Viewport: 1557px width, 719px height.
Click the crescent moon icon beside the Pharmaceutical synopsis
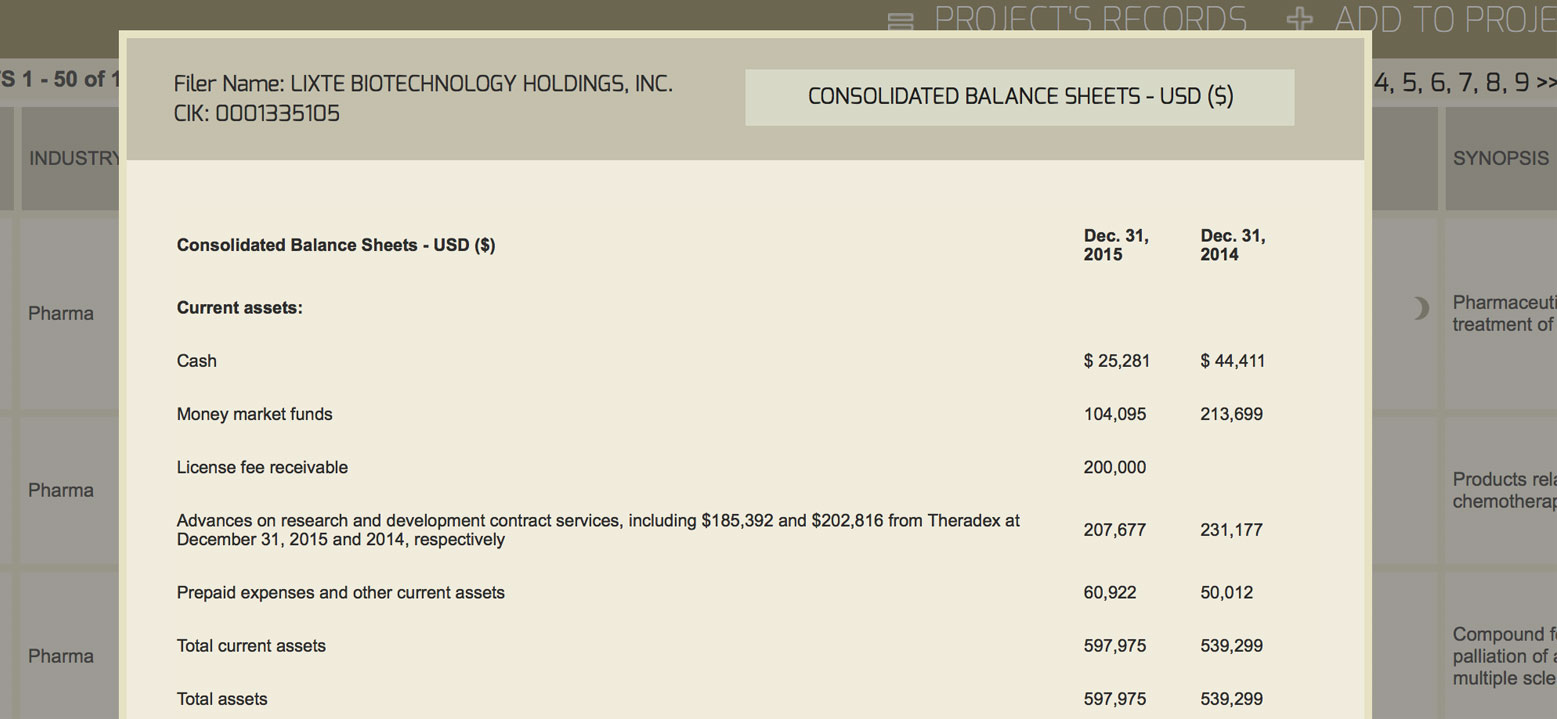(1421, 309)
